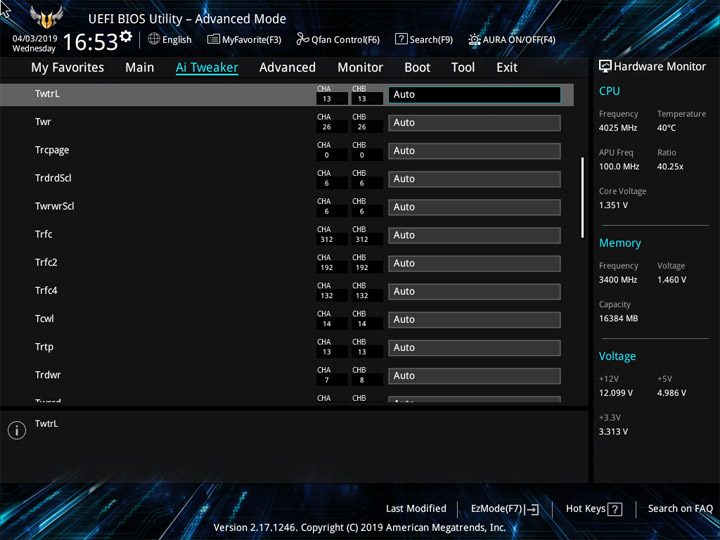Select the Tcwl row label
The image size is (720, 540).
(x=44, y=319)
